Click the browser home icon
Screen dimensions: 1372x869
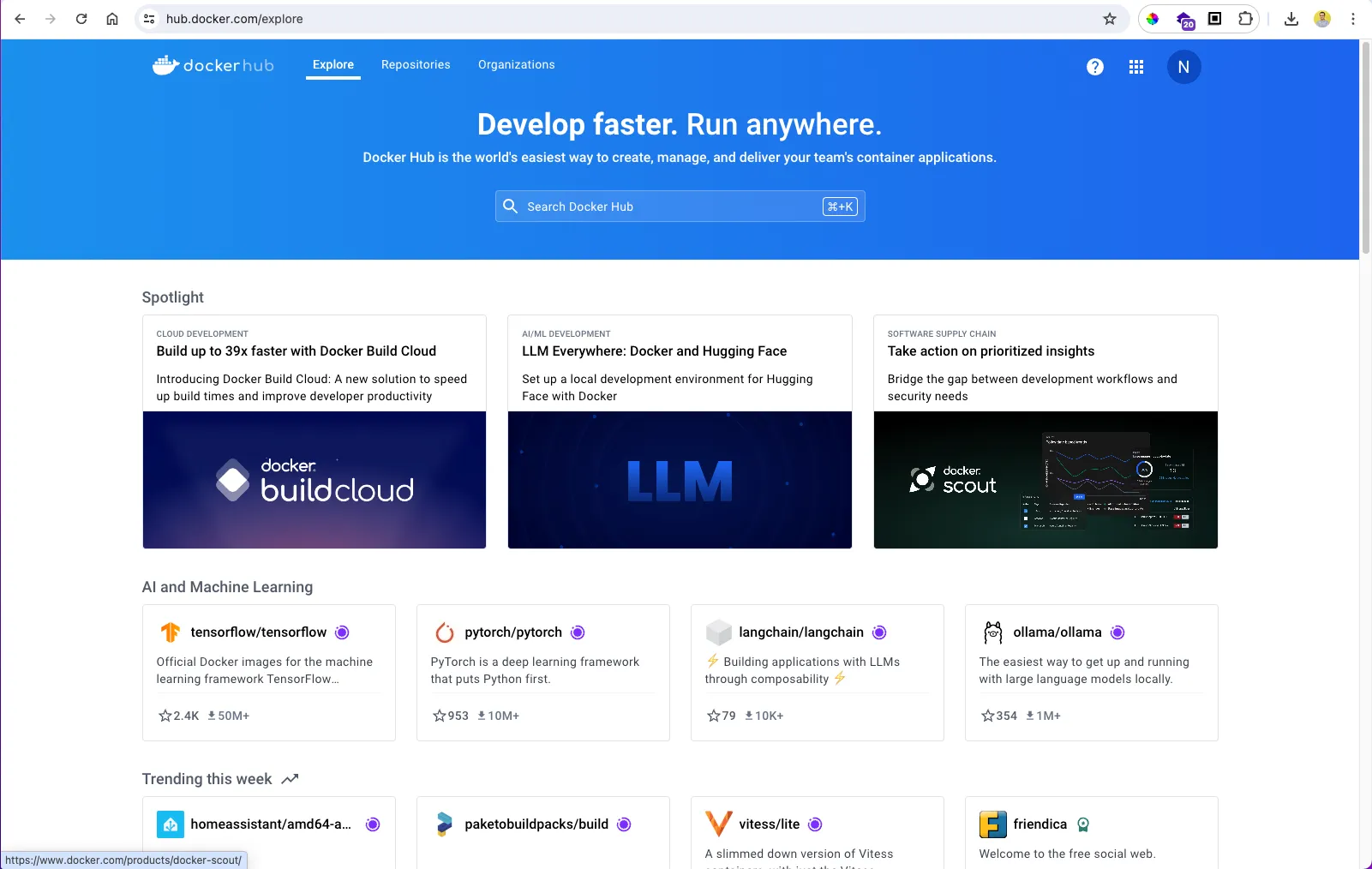pos(112,19)
